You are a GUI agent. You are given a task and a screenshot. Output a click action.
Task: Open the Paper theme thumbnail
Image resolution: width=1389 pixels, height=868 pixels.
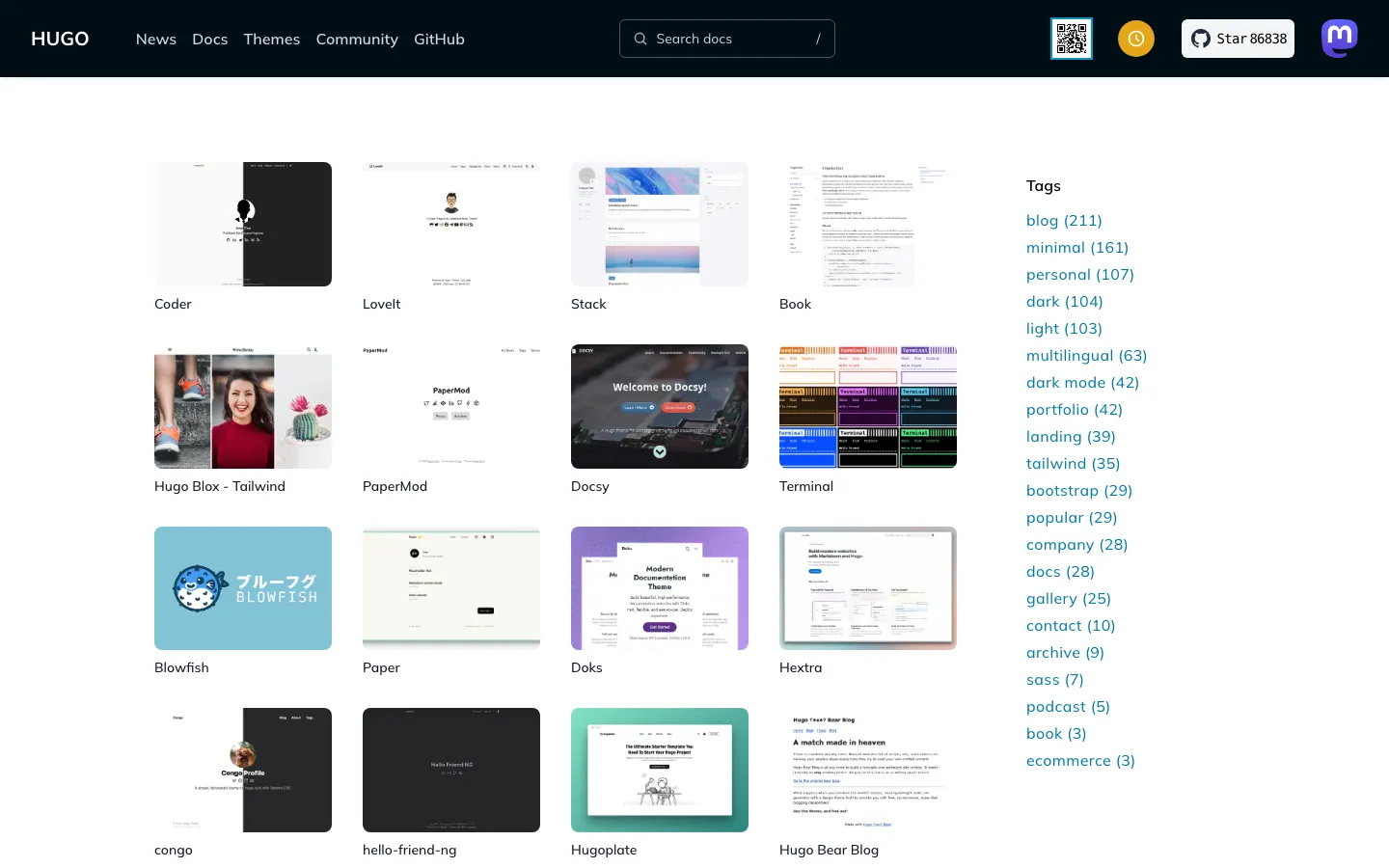click(451, 588)
